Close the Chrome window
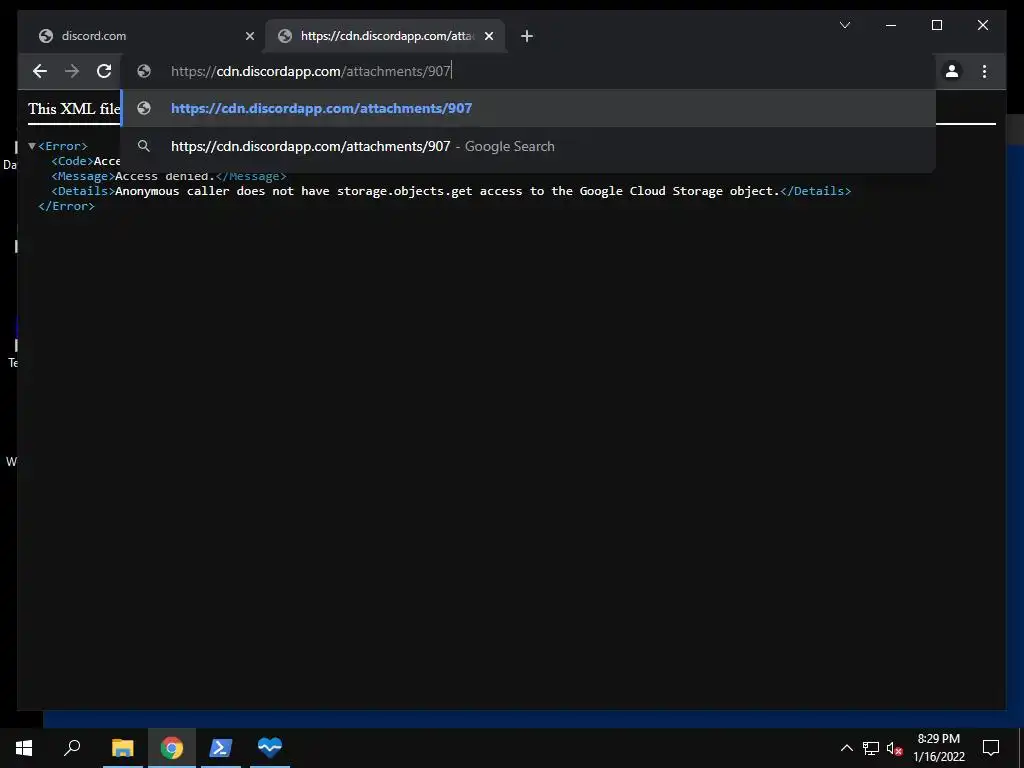Image resolution: width=1024 pixels, height=768 pixels. 982,25
